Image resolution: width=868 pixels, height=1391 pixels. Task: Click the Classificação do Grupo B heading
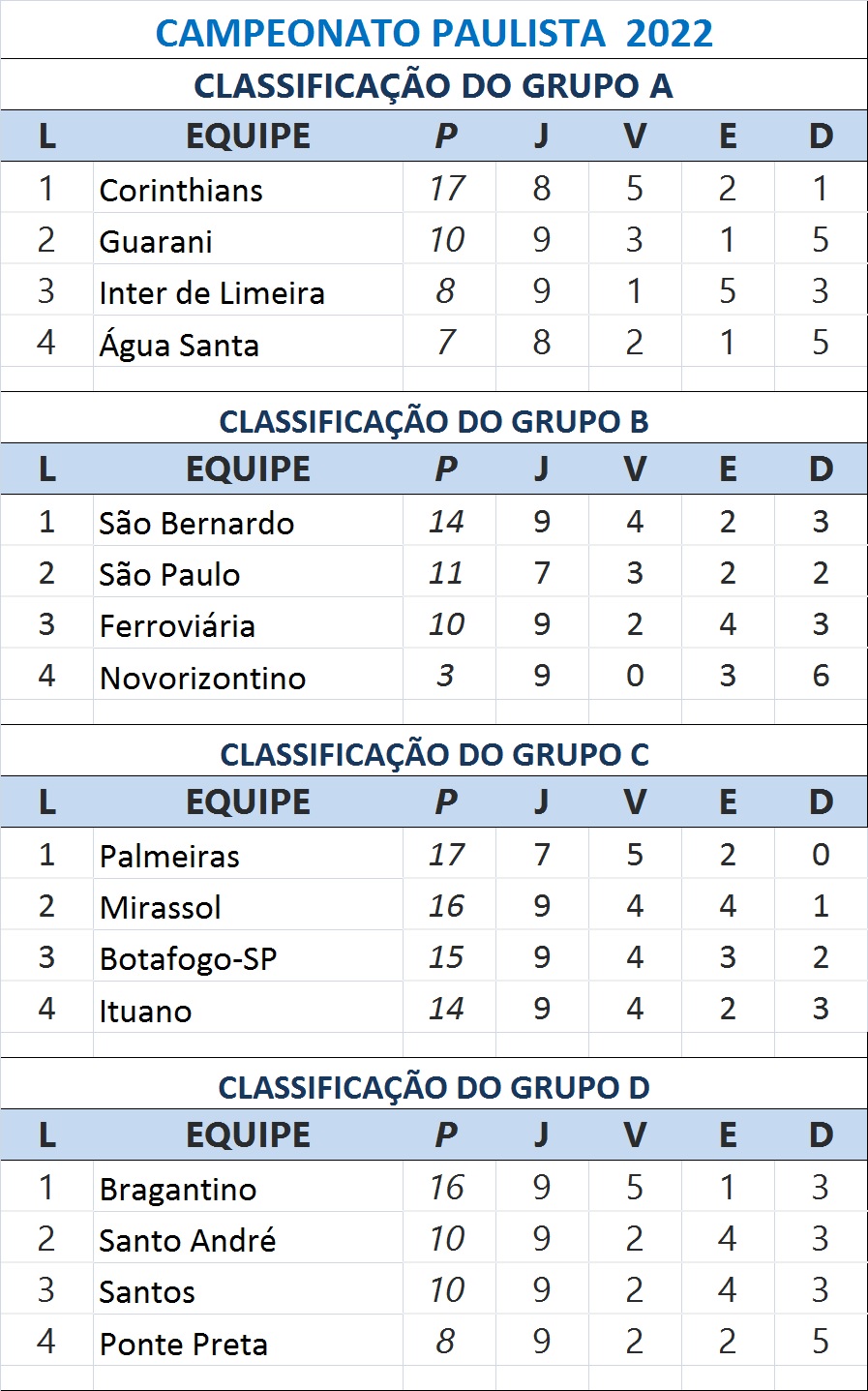[434, 421]
